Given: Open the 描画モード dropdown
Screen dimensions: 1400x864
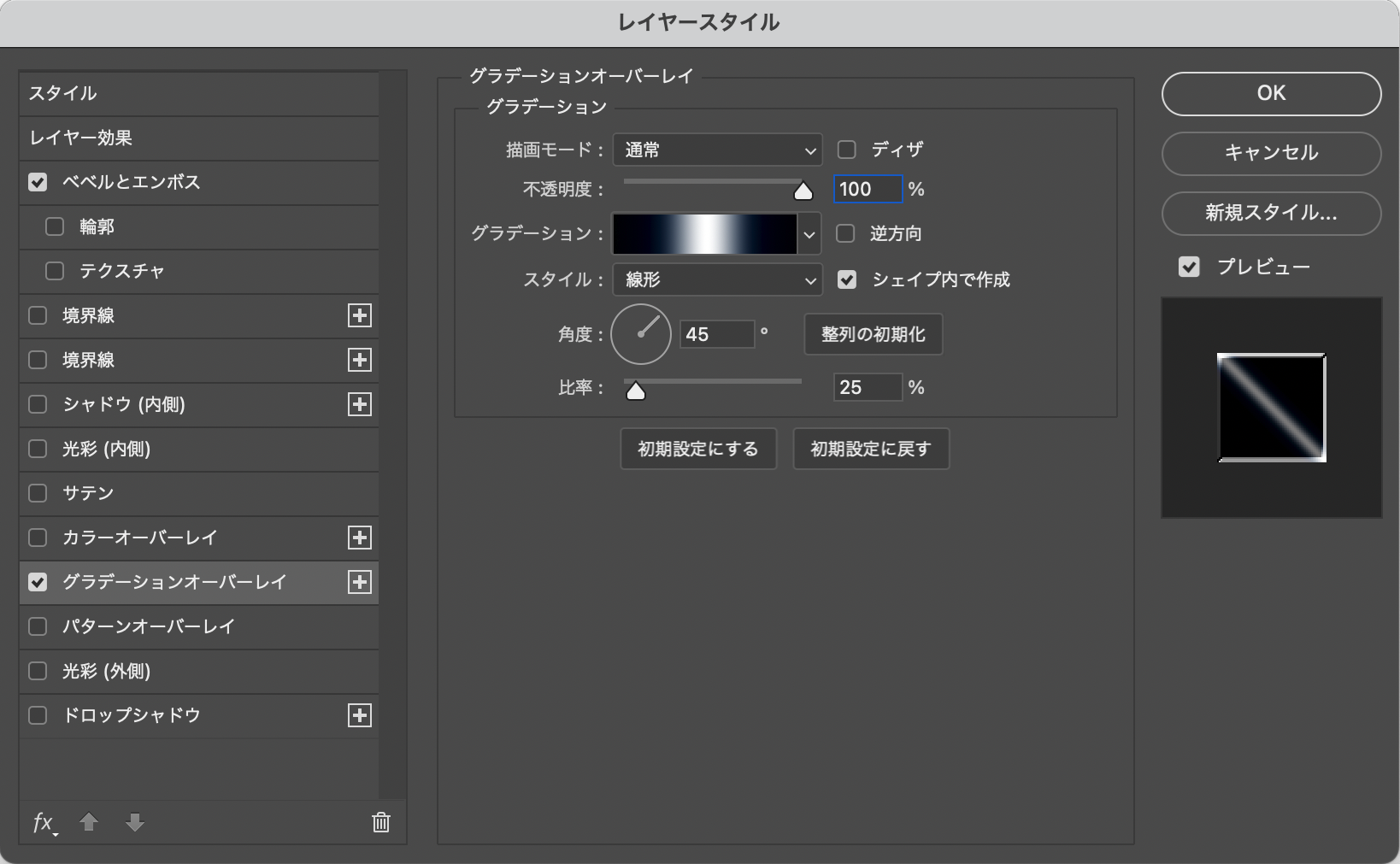Looking at the screenshot, I should coord(717,150).
